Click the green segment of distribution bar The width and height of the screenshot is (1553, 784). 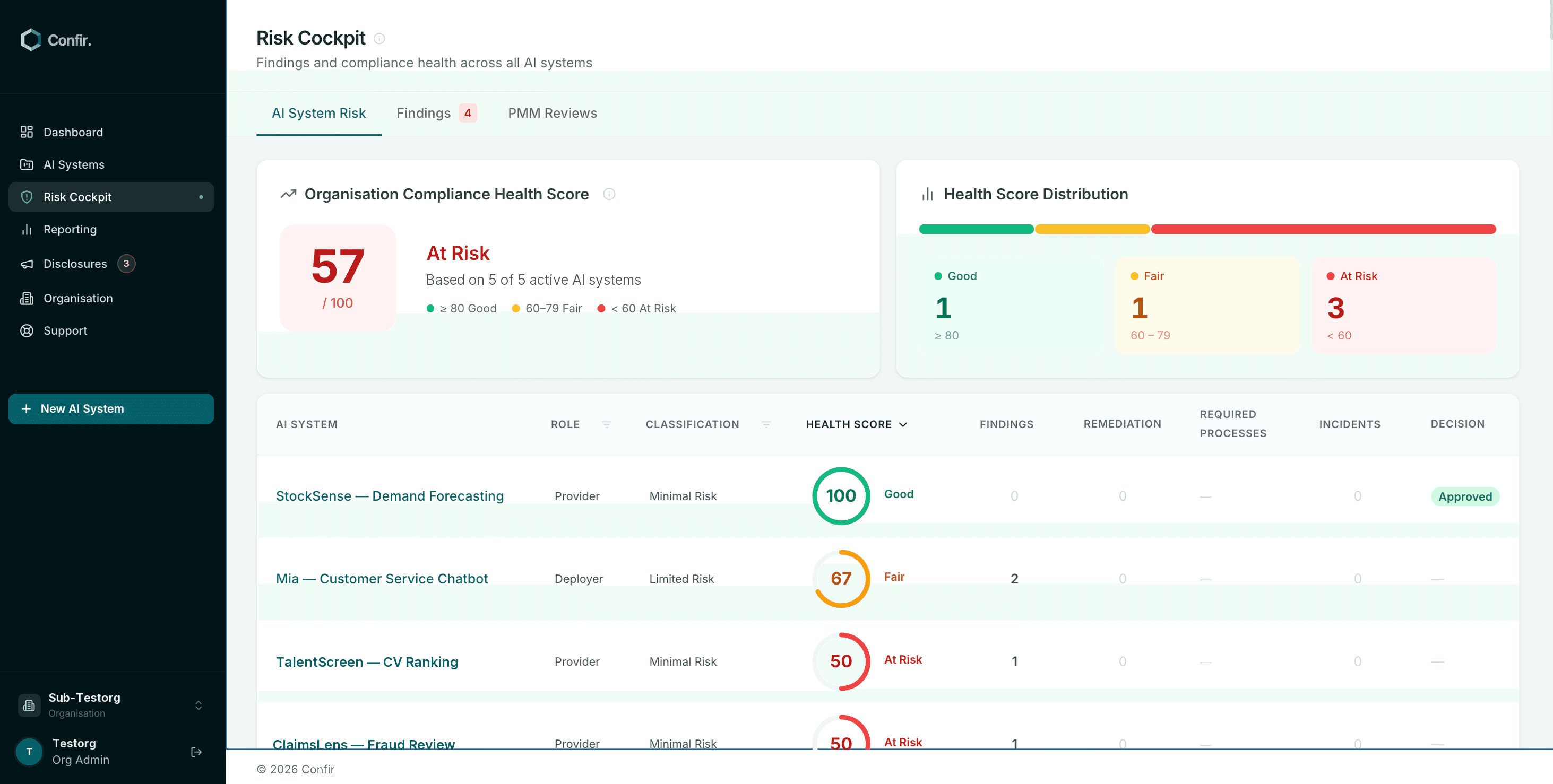pyautogui.click(x=976, y=229)
